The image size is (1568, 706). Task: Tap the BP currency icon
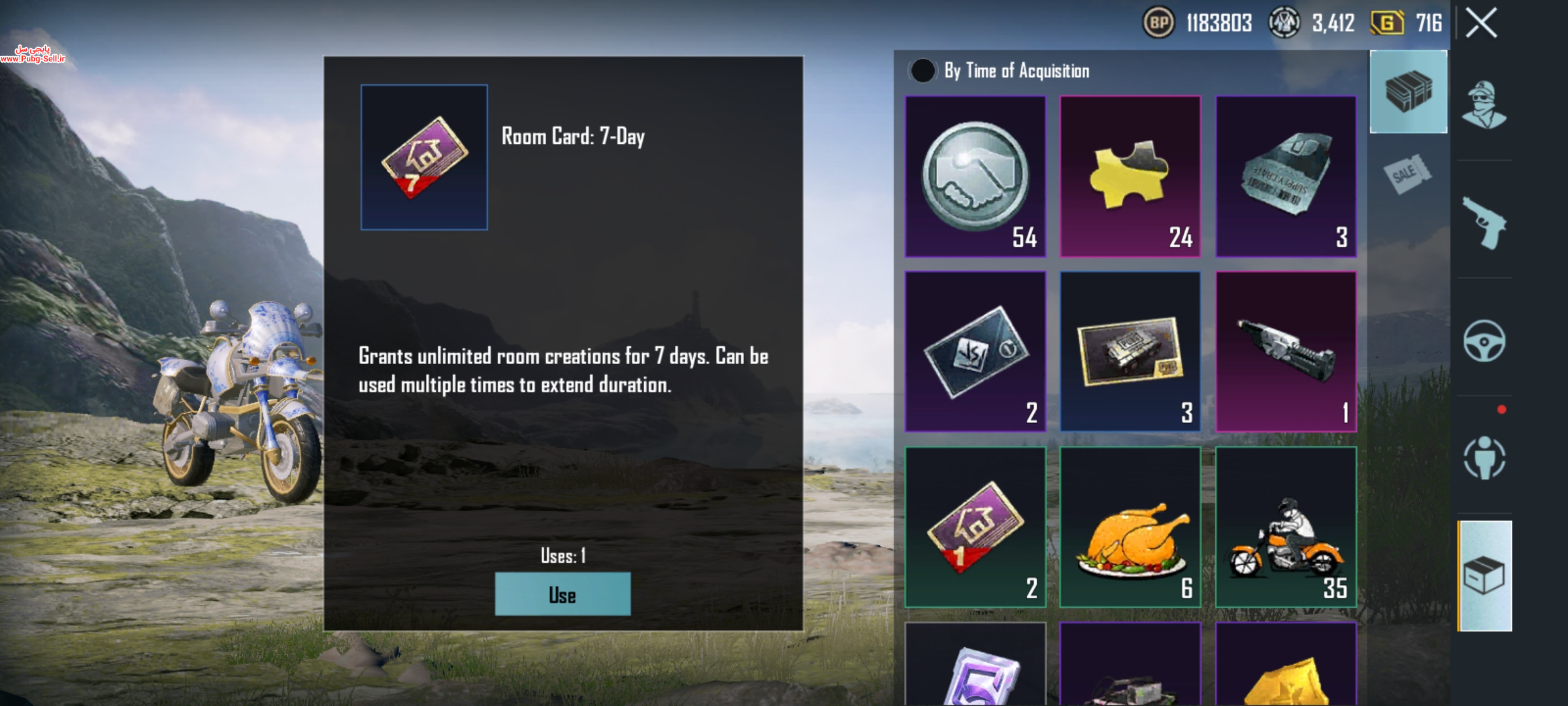click(1158, 23)
